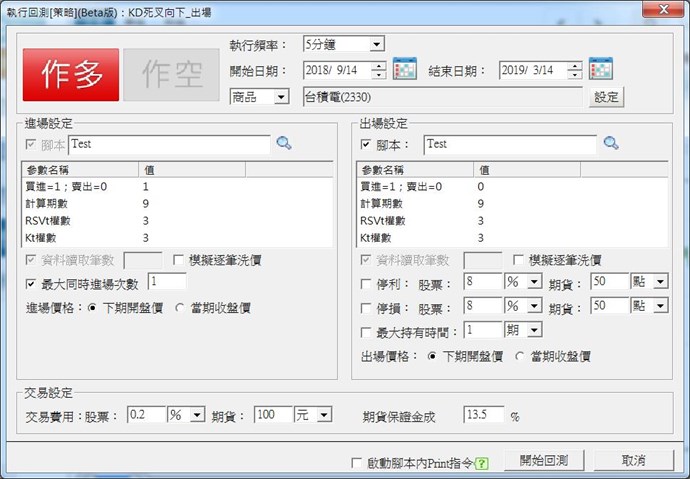Cancel the dialog with 取消 button

[634, 461]
